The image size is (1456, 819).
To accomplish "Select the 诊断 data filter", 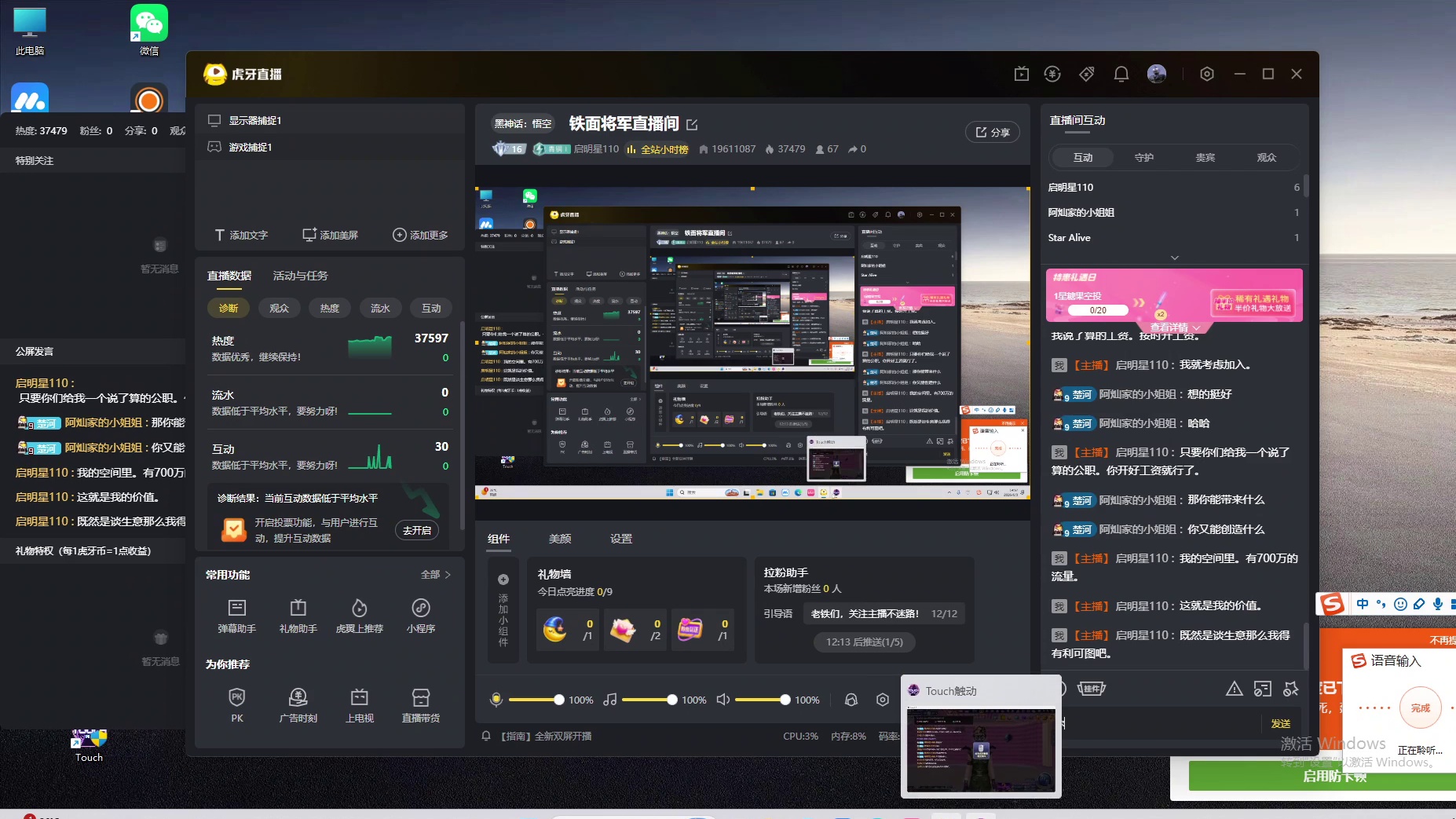I will [x=229, y=308].
